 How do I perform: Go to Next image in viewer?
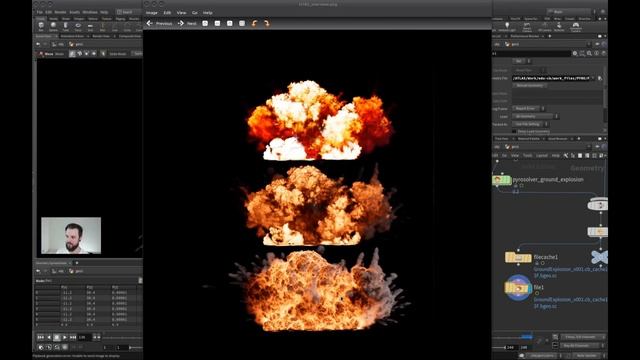(x=187, y=24)
